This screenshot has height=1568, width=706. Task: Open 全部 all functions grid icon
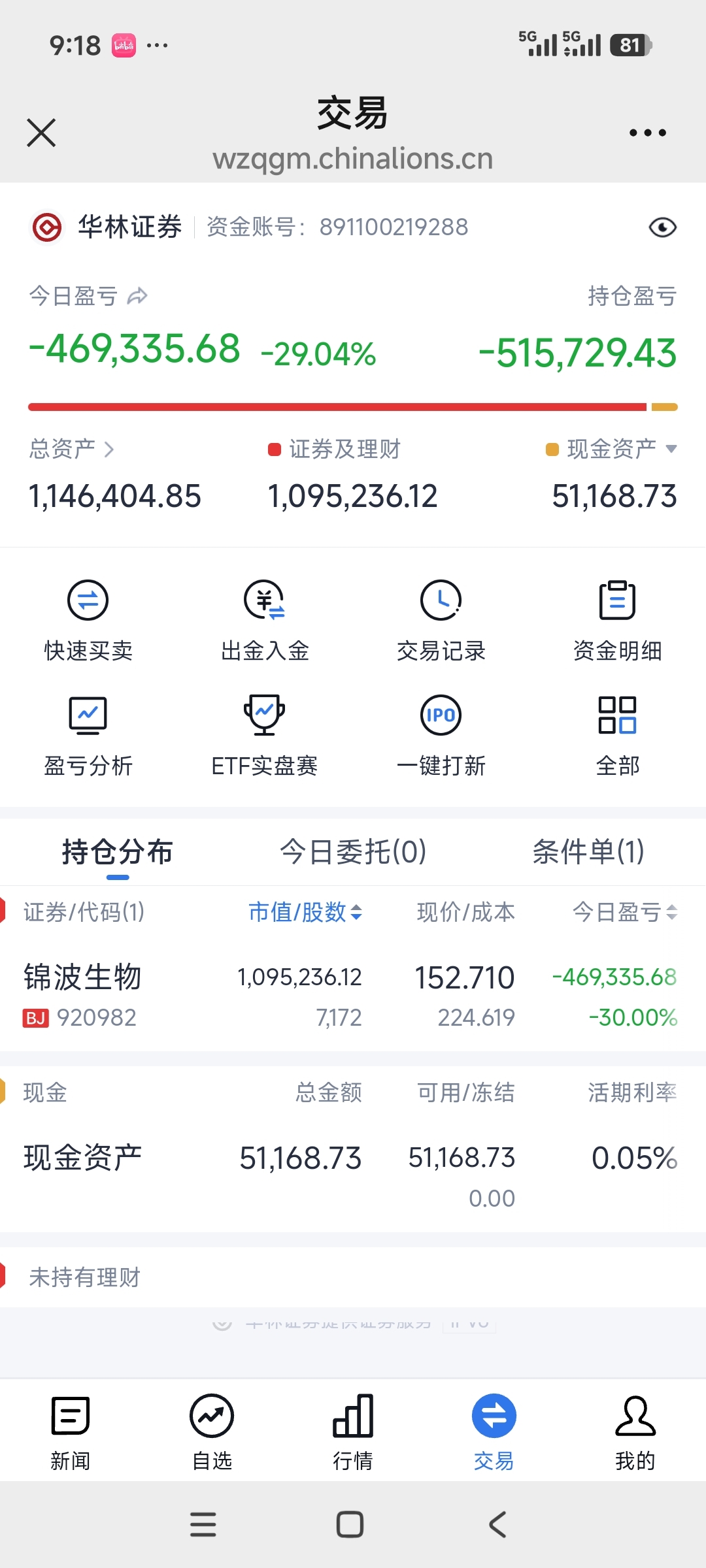[x=618, y=715]
